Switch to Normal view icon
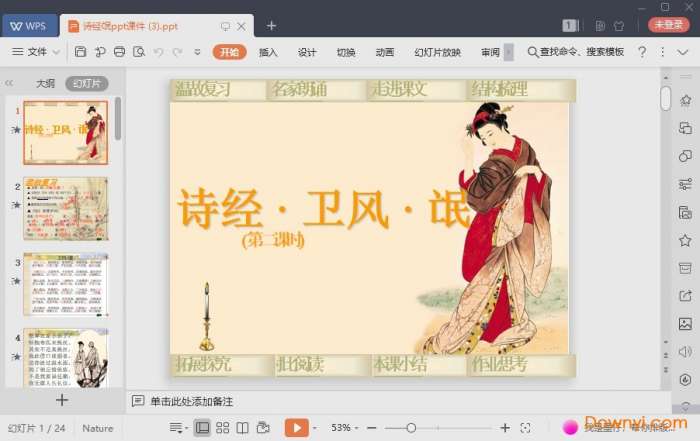This screenshot has width=700, height=441. pos(202,428)
